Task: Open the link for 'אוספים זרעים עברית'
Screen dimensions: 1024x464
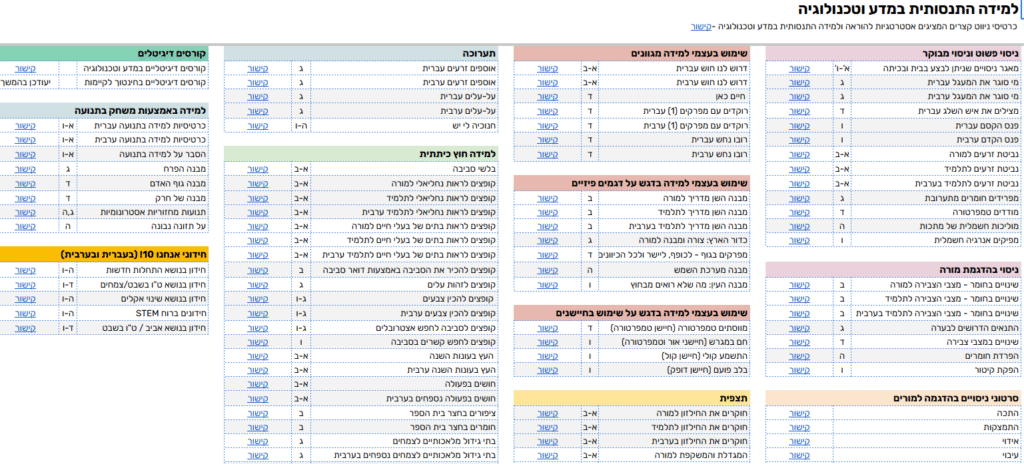Action: [x=257, y=68]
